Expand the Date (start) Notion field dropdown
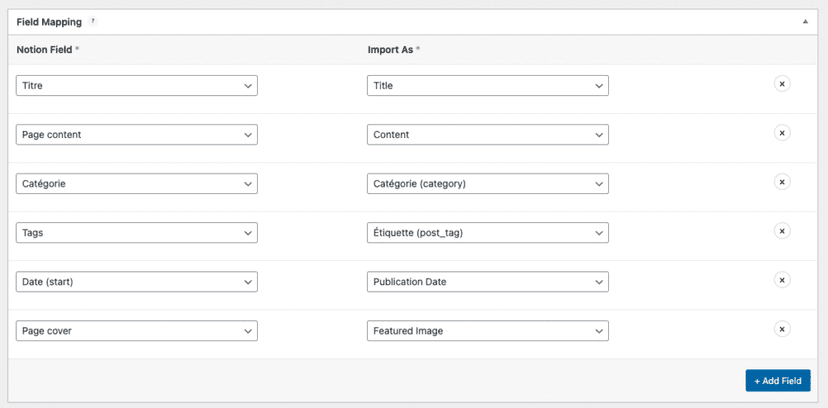Image resolution: width=828 pixels, height=408 pixels. point(137,282)
